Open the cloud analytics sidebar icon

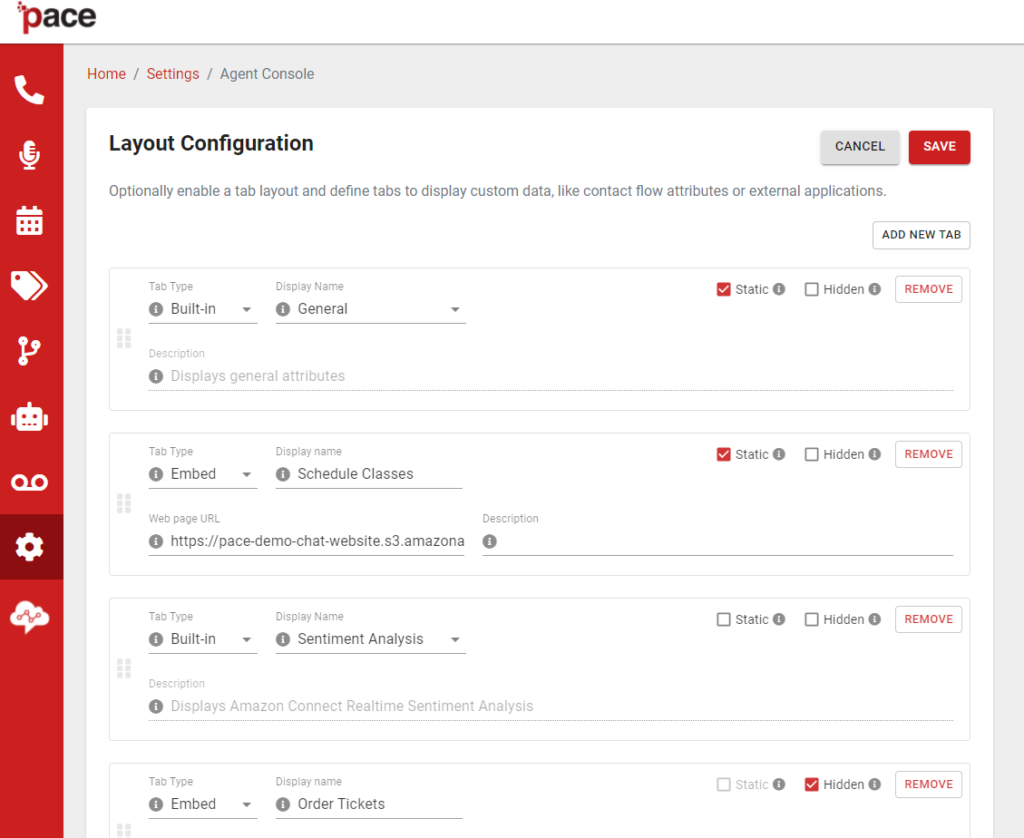coord(29,616)
